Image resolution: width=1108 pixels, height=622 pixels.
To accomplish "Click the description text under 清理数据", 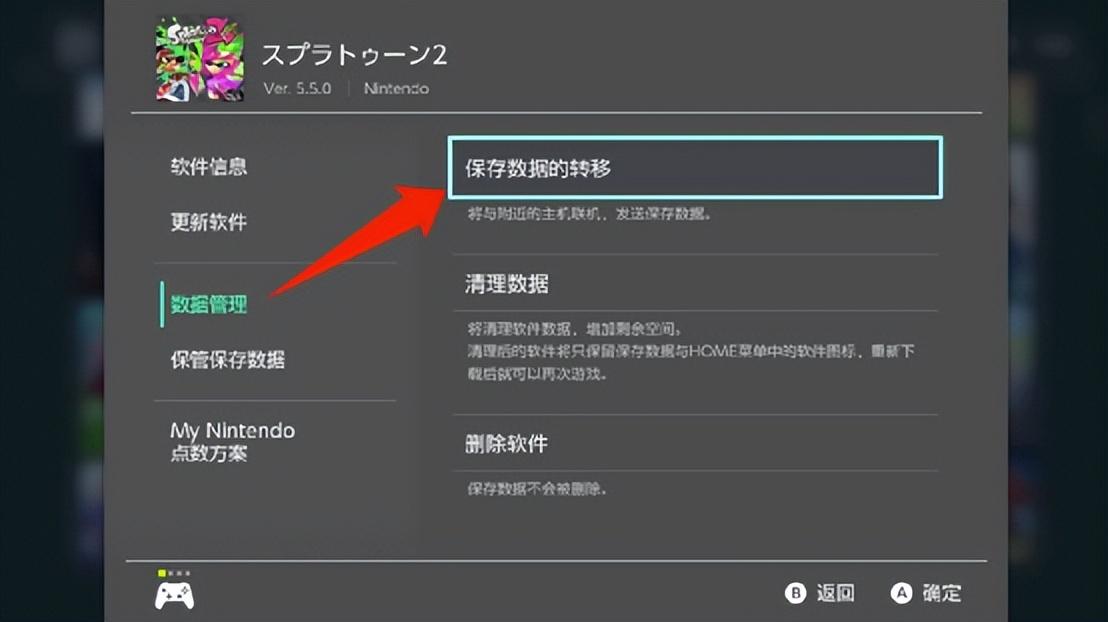I will point(690,351).
